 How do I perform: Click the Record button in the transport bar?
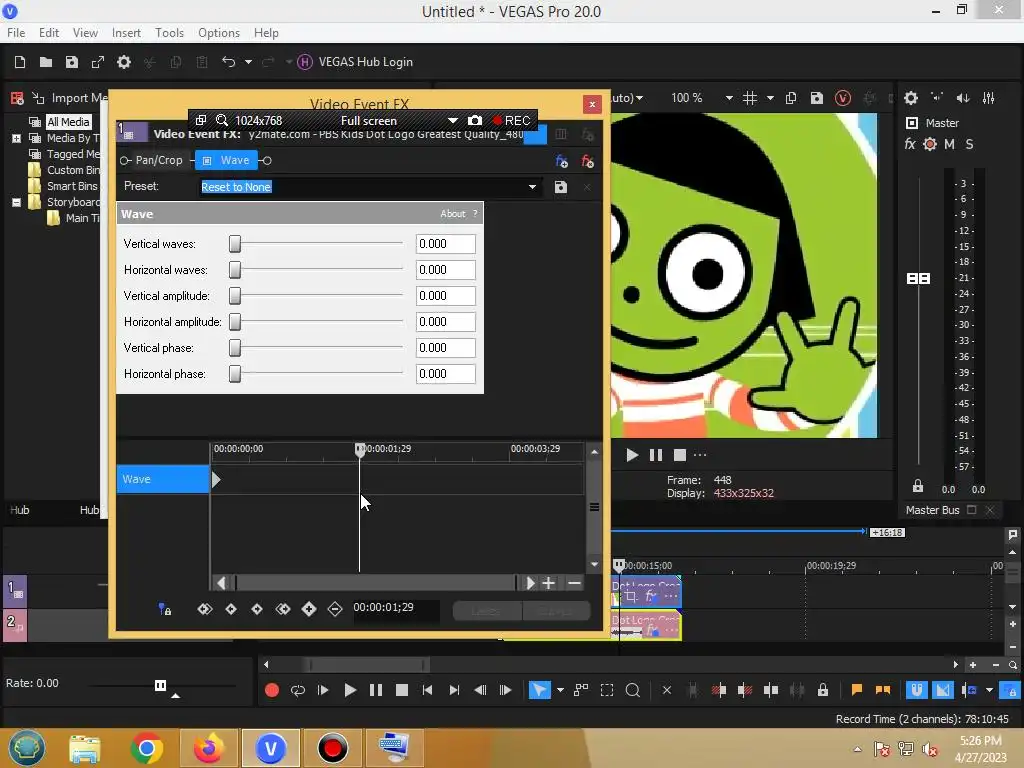click(272, 690)
